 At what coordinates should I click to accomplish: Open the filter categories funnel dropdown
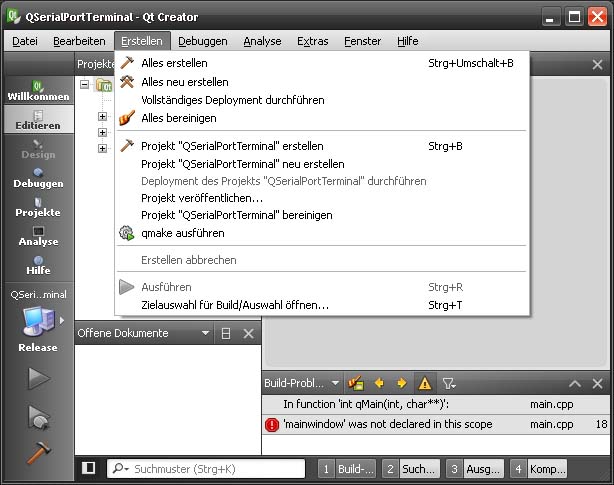[449, 383]
